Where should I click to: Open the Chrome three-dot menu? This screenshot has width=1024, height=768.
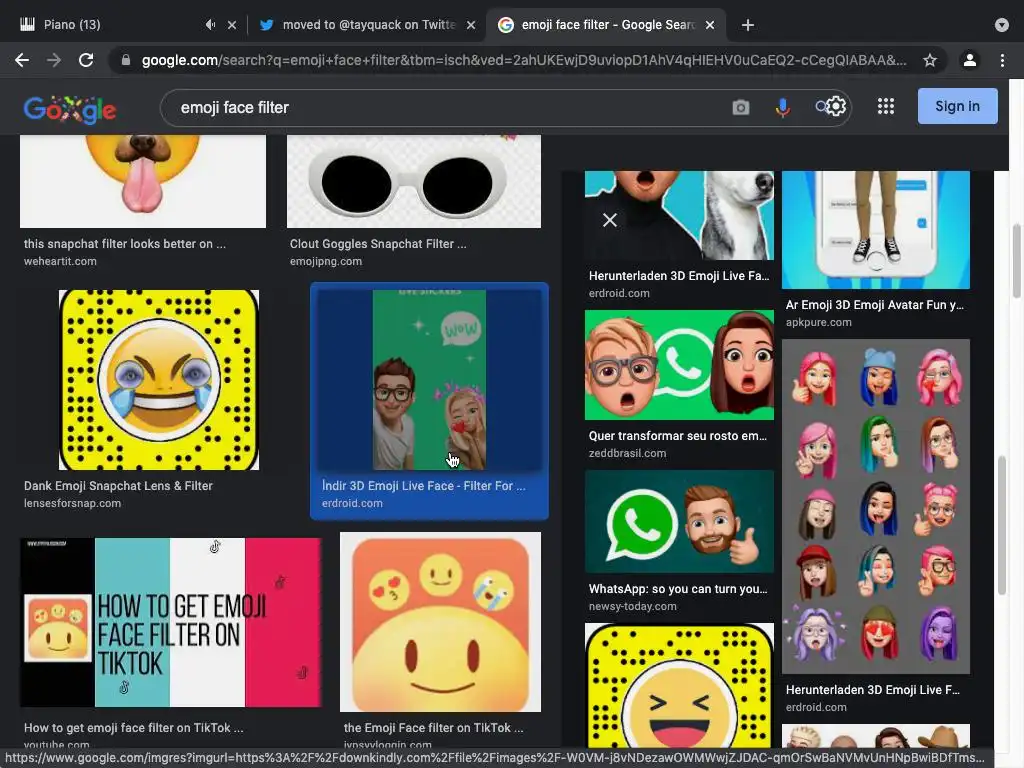tap(1002, 60)
